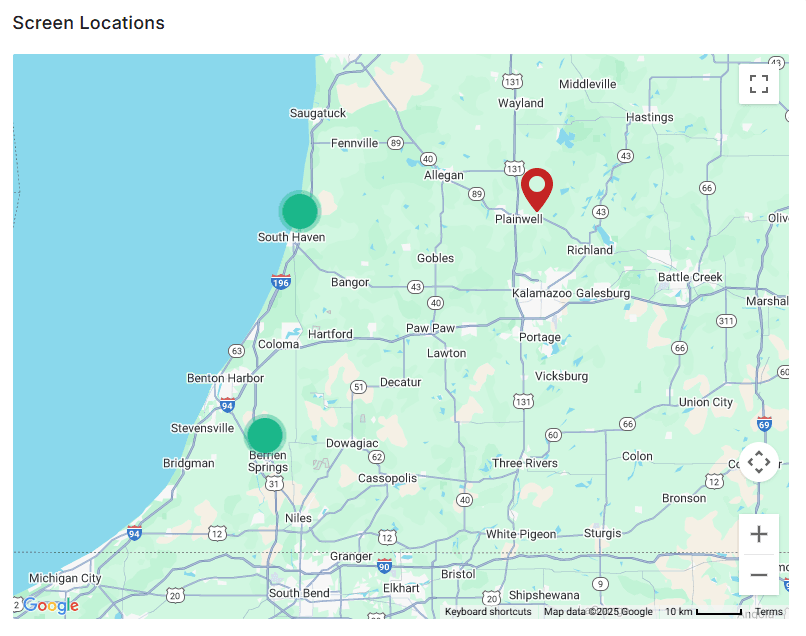
Task: Click the I-196 interstate shield
Action: pos(281,282)
